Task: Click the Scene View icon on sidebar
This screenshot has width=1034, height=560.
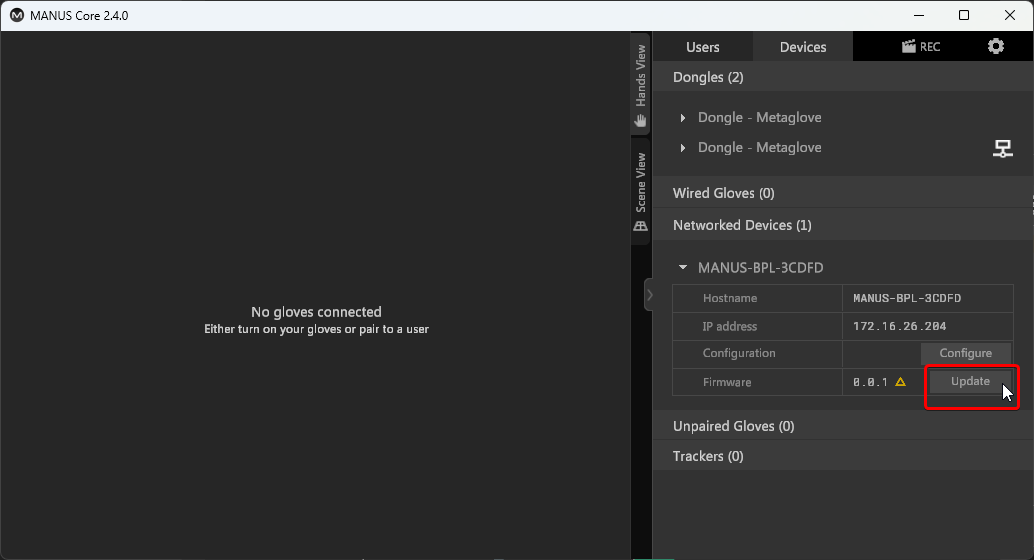Action: [641, 227]
